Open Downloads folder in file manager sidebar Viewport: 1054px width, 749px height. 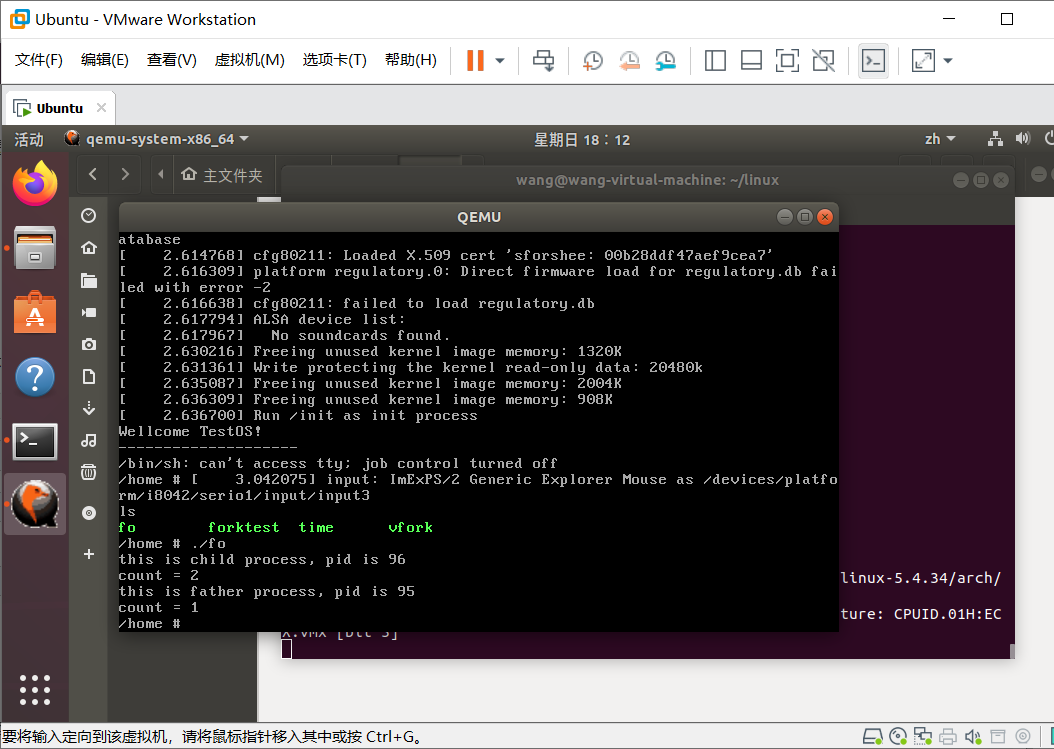point(89,408)
